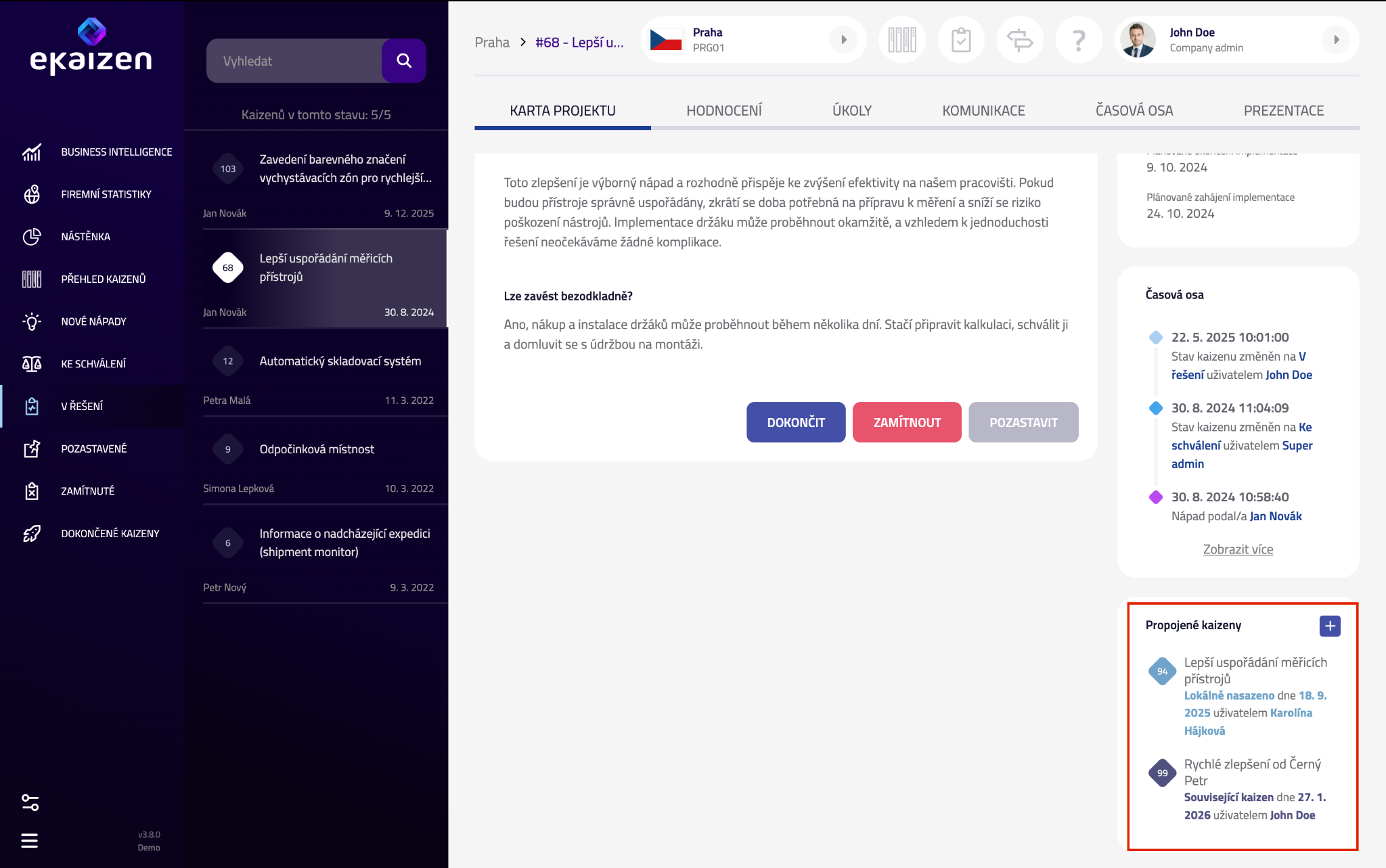Click the kaizen overview columns icon in top bar
The height and width of the screenshot is (868, 1386).
902,40
